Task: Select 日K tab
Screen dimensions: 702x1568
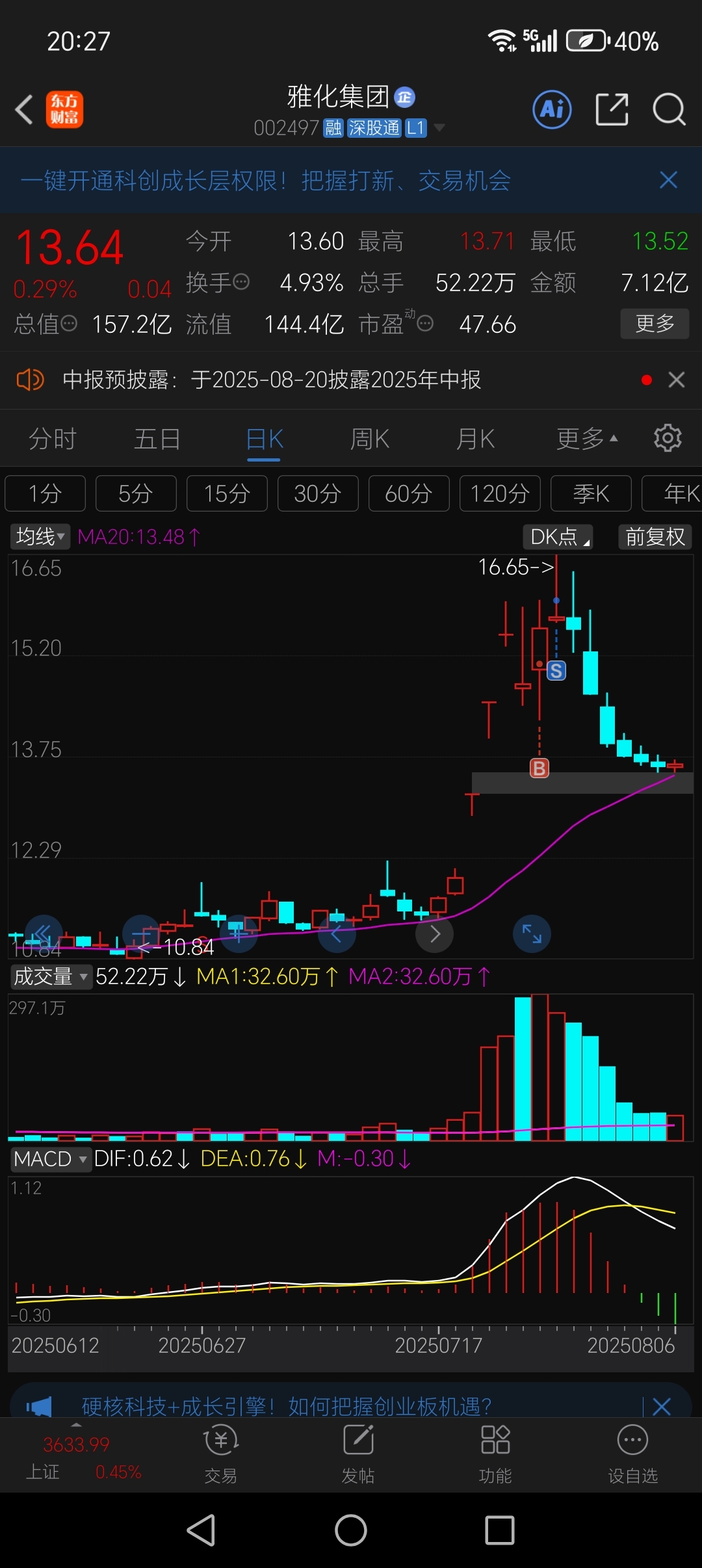Action: (265, 439)
